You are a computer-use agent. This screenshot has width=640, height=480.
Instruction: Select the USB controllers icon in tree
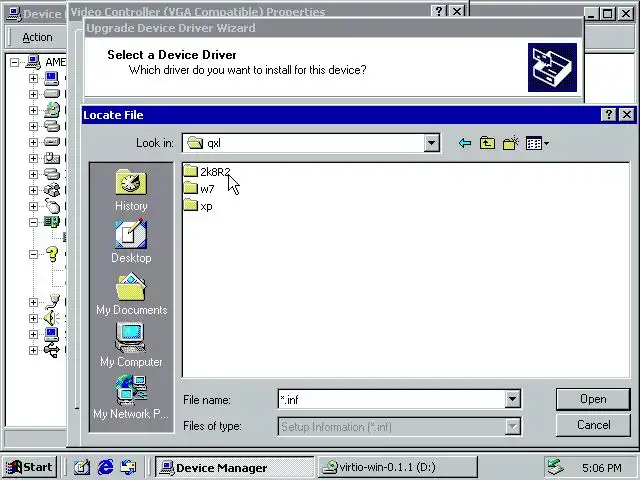tap(52, 350)
